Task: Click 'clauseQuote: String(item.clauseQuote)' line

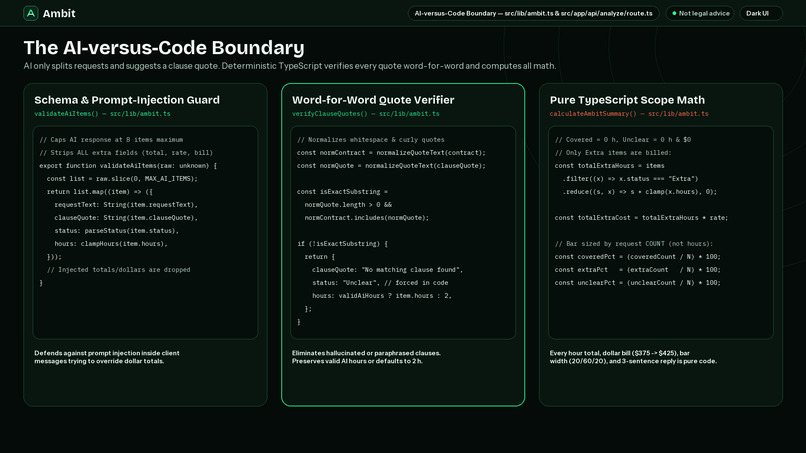Action: [x=126, y=218]
